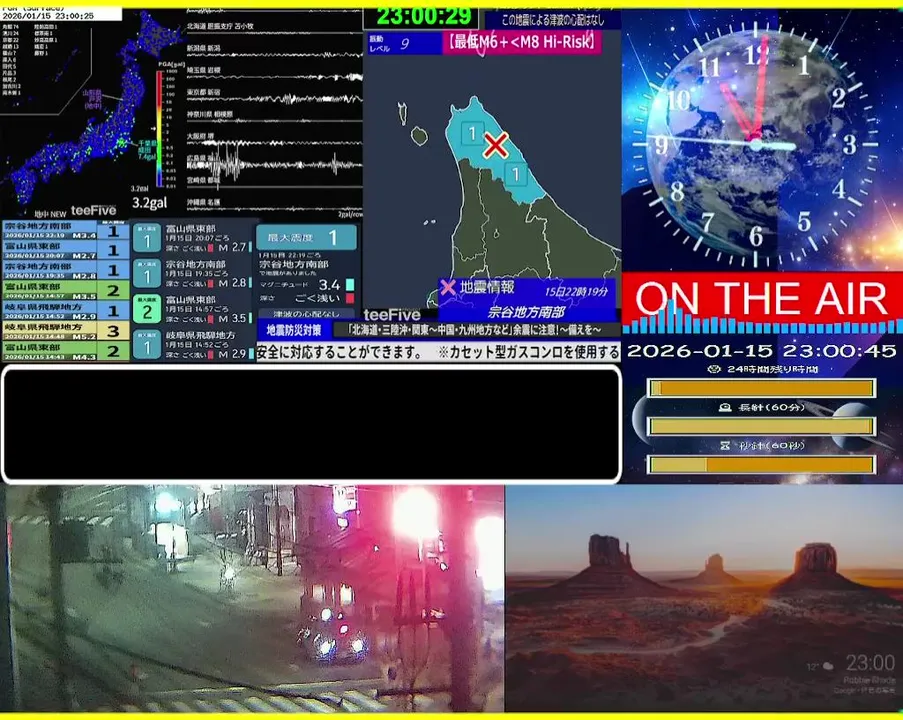Click the intensity 1 badge beside 1月15日 14:52ごろ
The image size is (903, 720).
click(147, 344)
